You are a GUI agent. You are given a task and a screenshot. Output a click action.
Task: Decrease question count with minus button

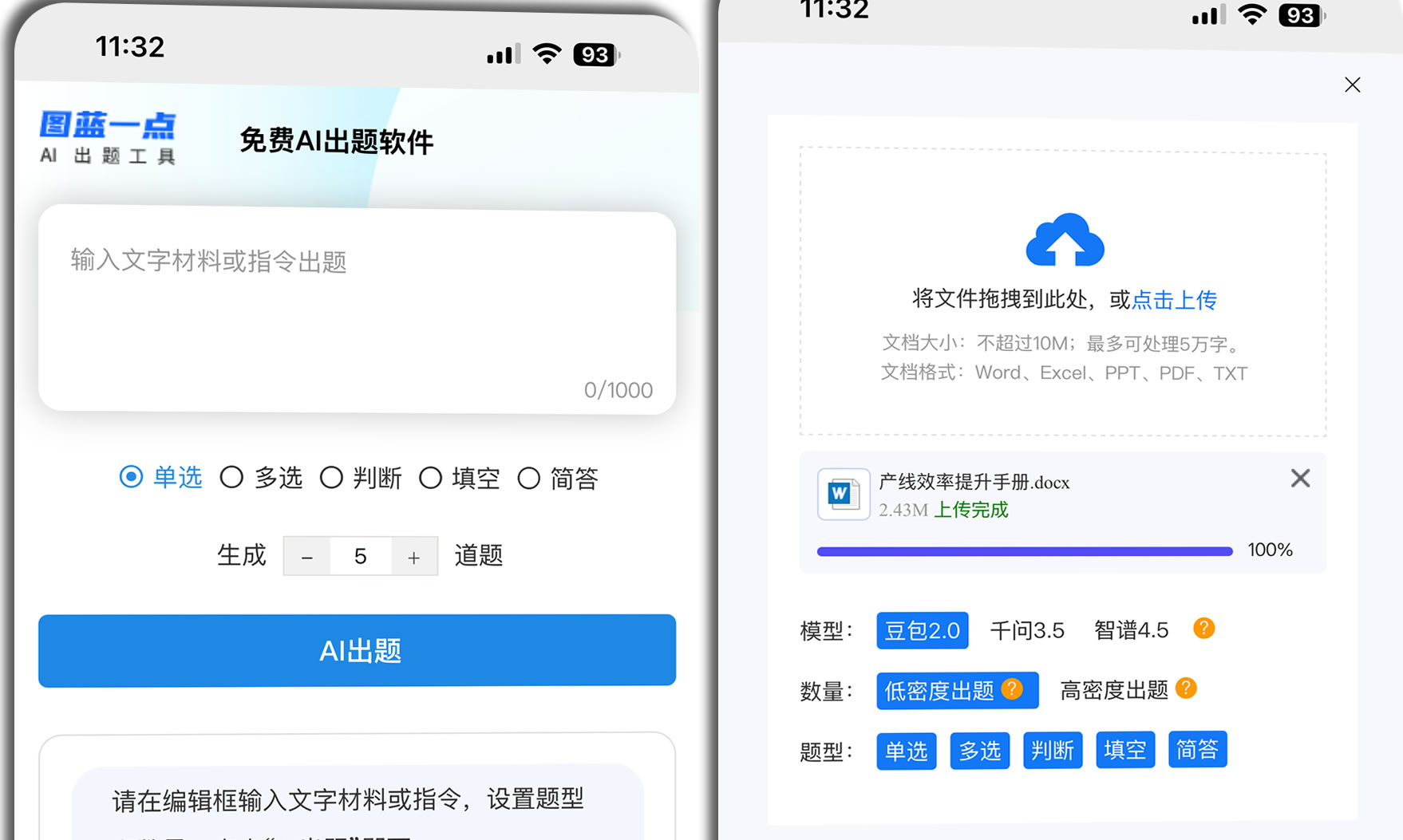pos(306,557)
